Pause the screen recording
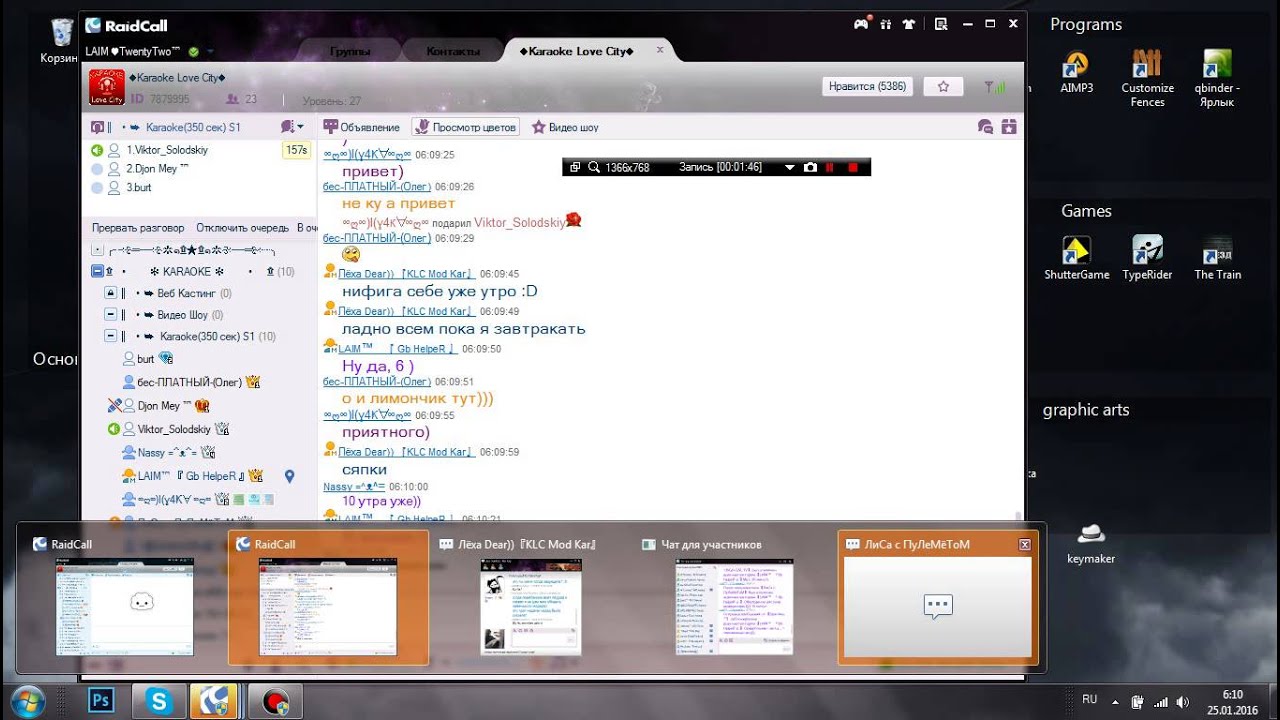The image size is (1280, 720). (830, 168)
